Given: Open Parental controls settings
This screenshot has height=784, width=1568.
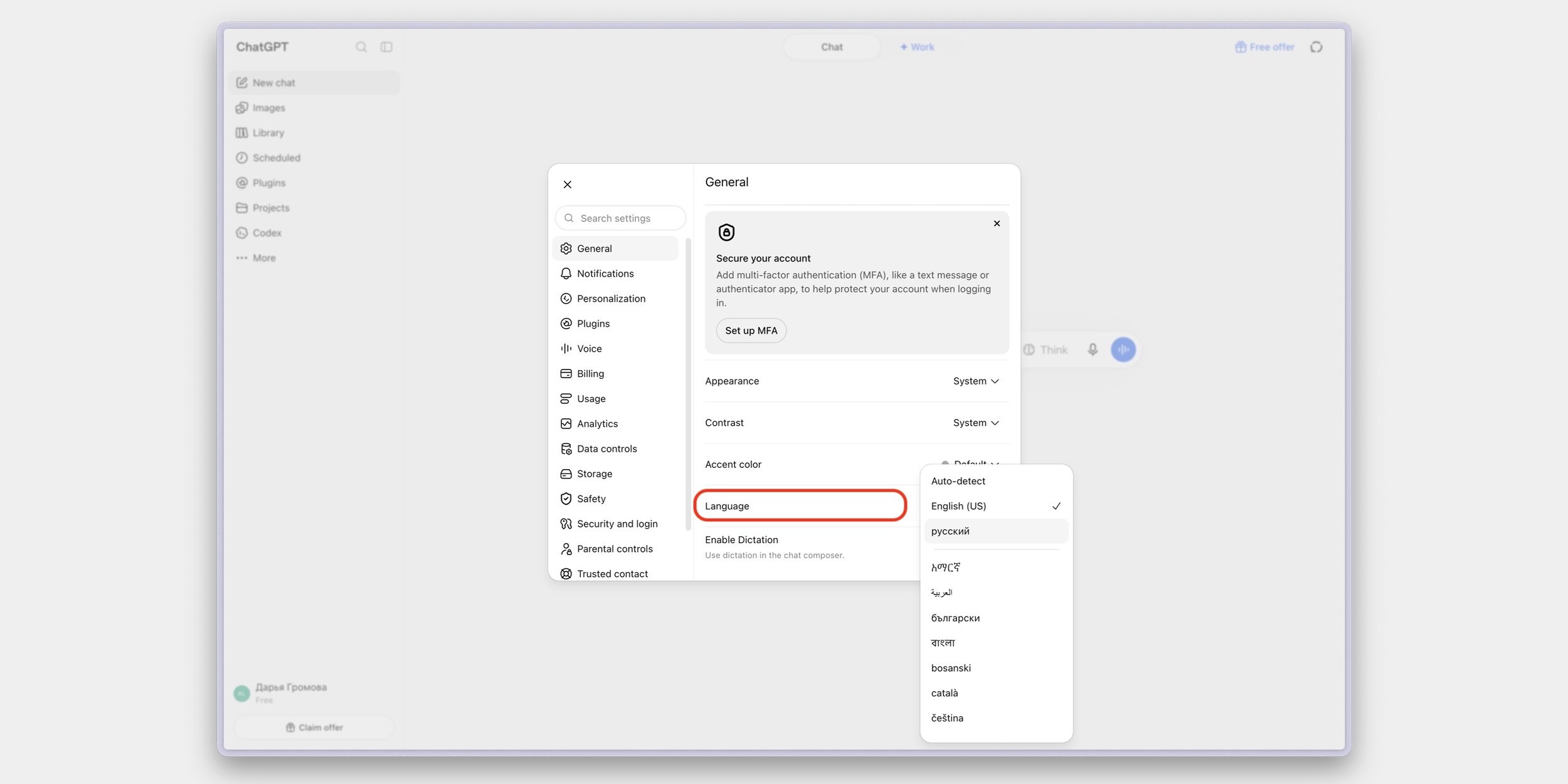Looking at the screenshot, I should click(x=616, y=549).
